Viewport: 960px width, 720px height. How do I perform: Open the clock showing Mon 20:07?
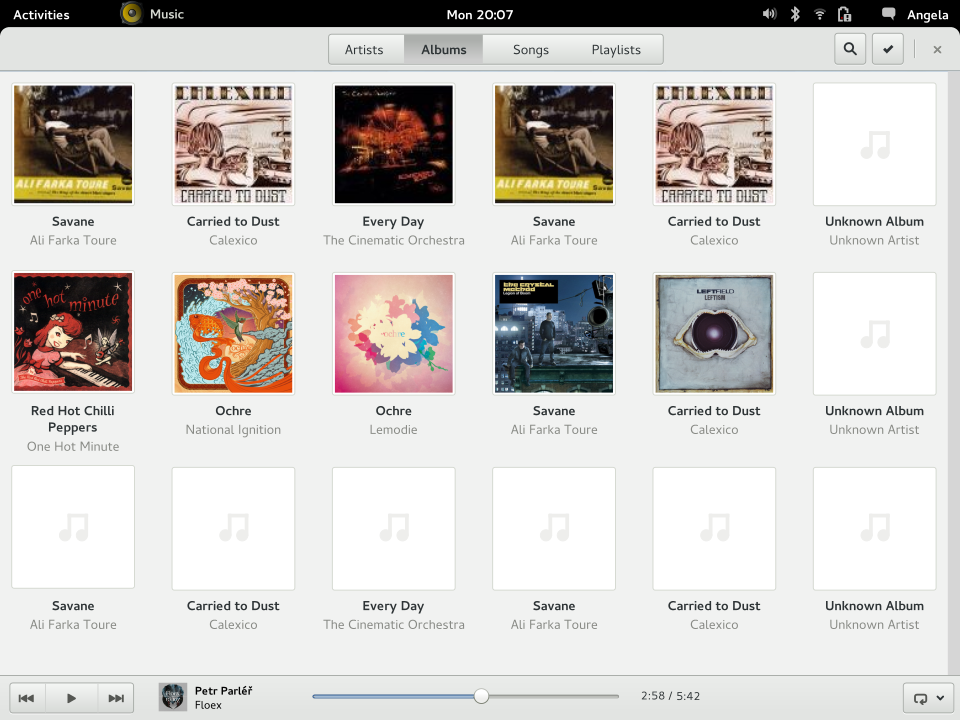[x=480, y=14]
